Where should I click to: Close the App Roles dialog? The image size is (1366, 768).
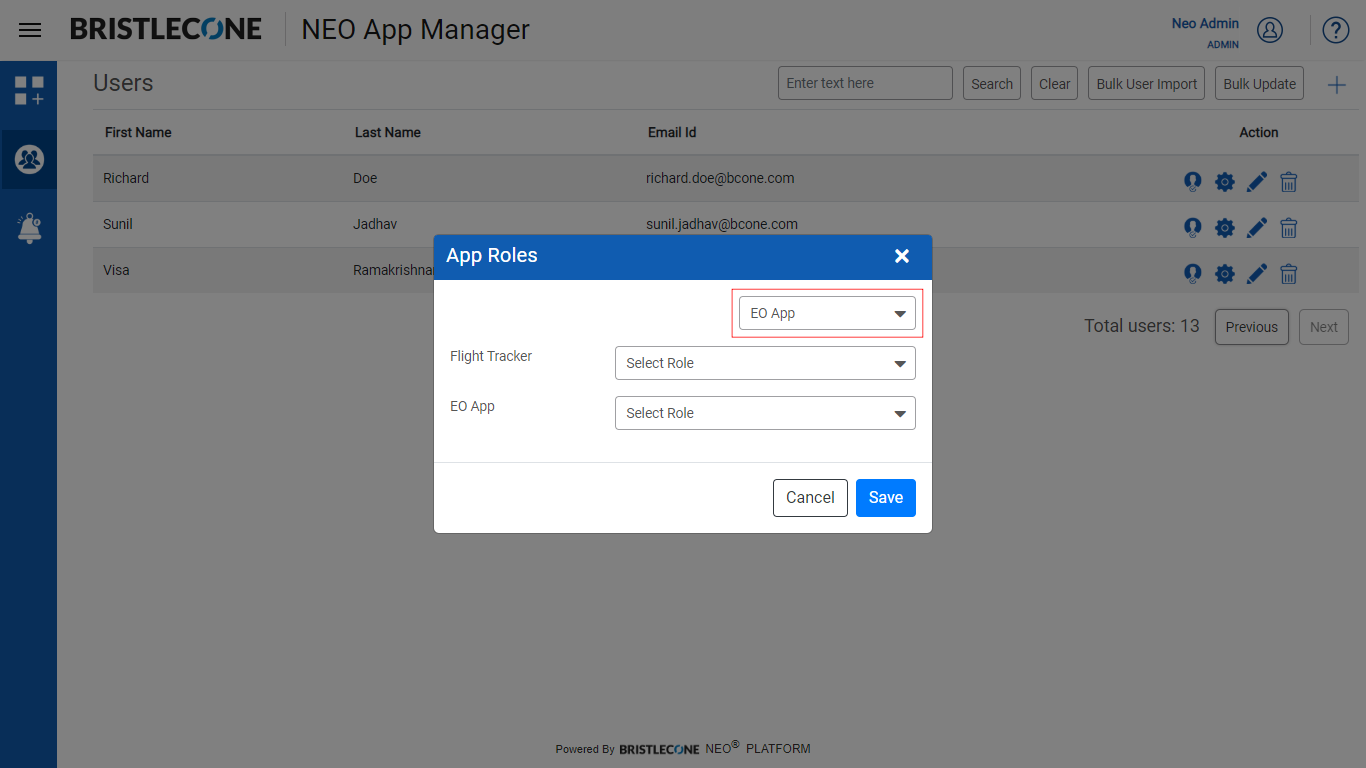coord(902,256)
